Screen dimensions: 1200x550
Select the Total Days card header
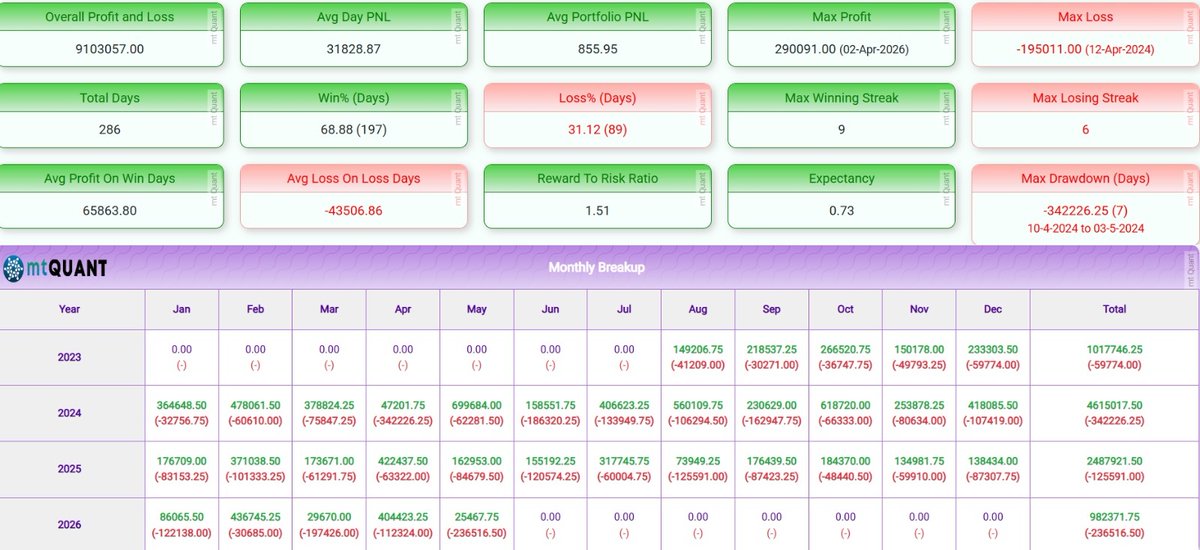[112, 98]
